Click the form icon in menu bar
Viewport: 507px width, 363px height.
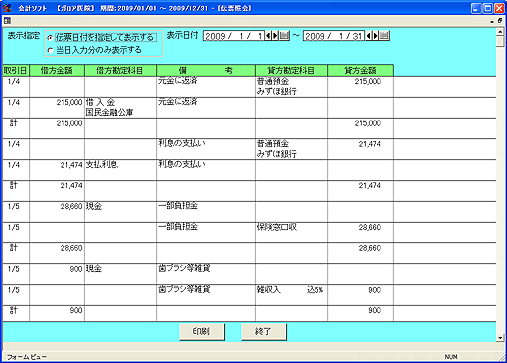click(x=7, y=21)
